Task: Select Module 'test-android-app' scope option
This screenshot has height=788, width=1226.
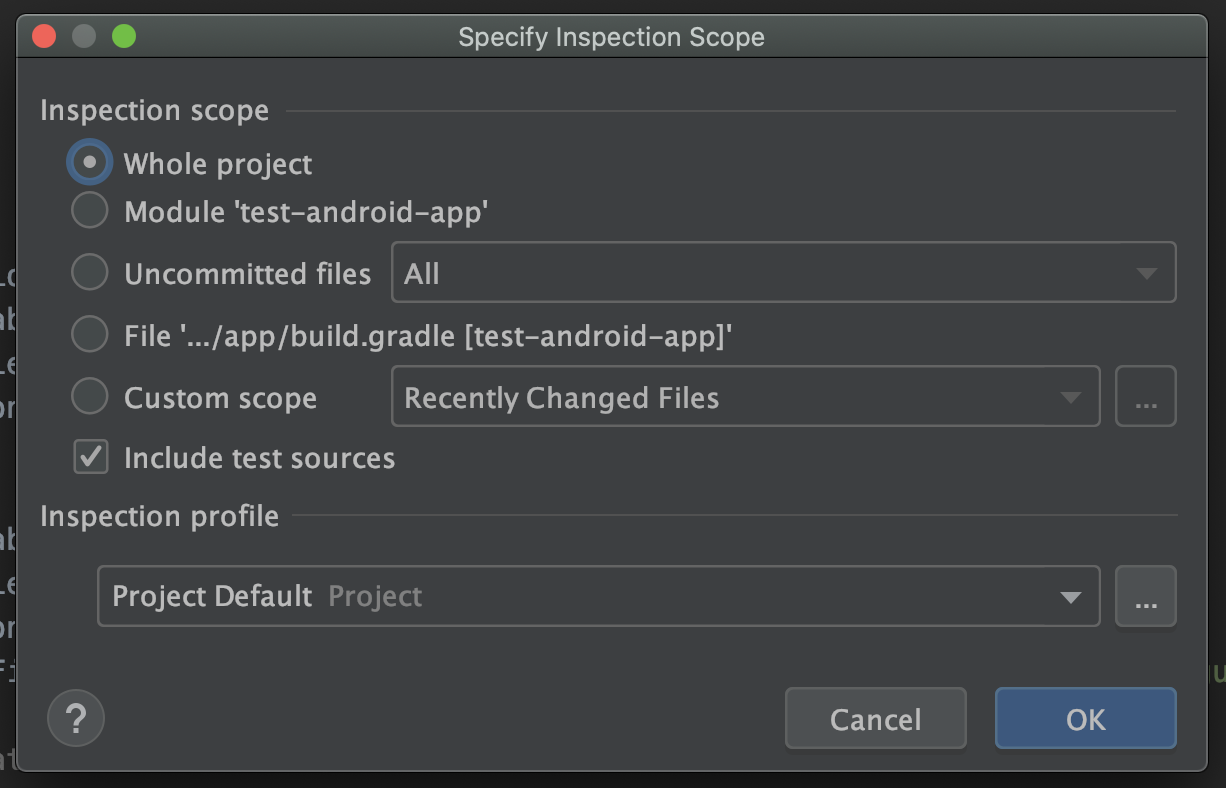Action: pos(90,211)
